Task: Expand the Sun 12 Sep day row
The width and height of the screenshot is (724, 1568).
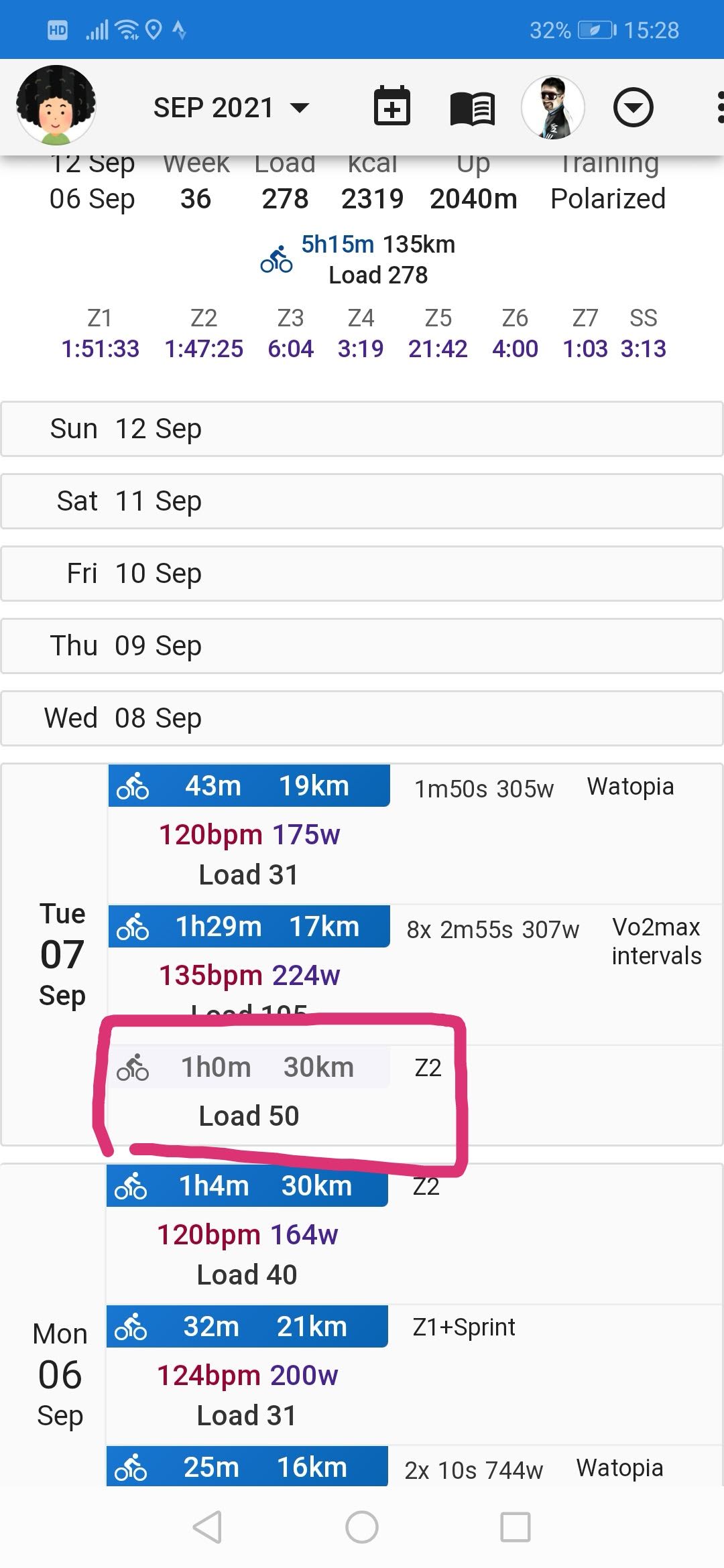Action: tap(362, 429)
